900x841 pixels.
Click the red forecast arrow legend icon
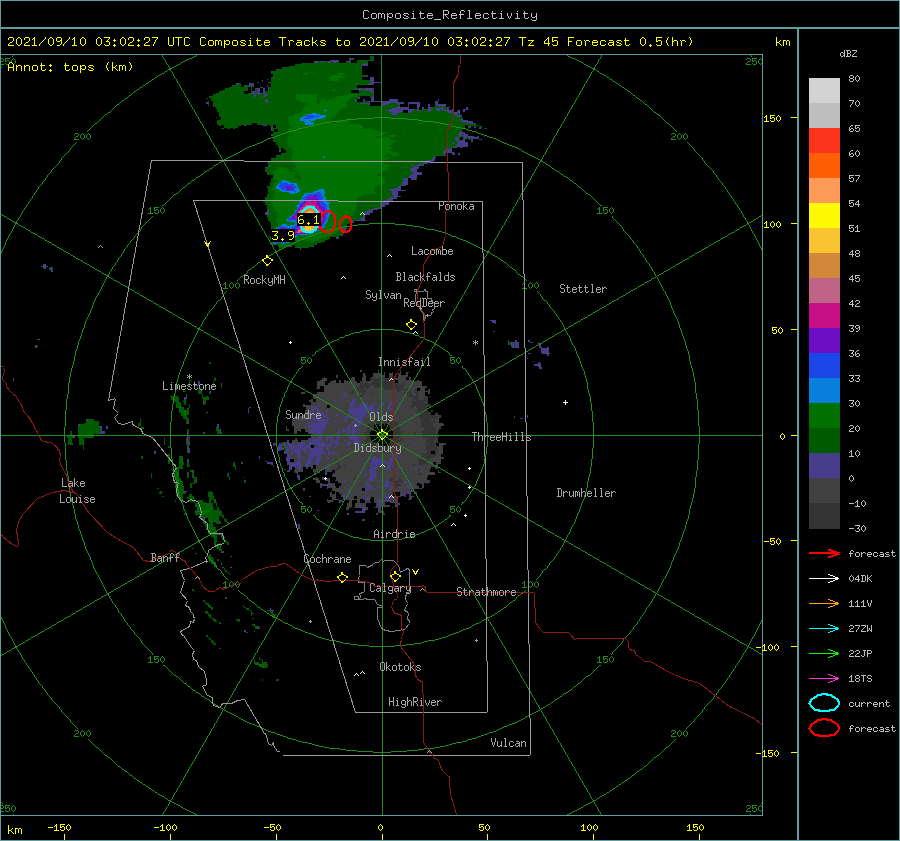pyautogui.click(x=824, y=553)
